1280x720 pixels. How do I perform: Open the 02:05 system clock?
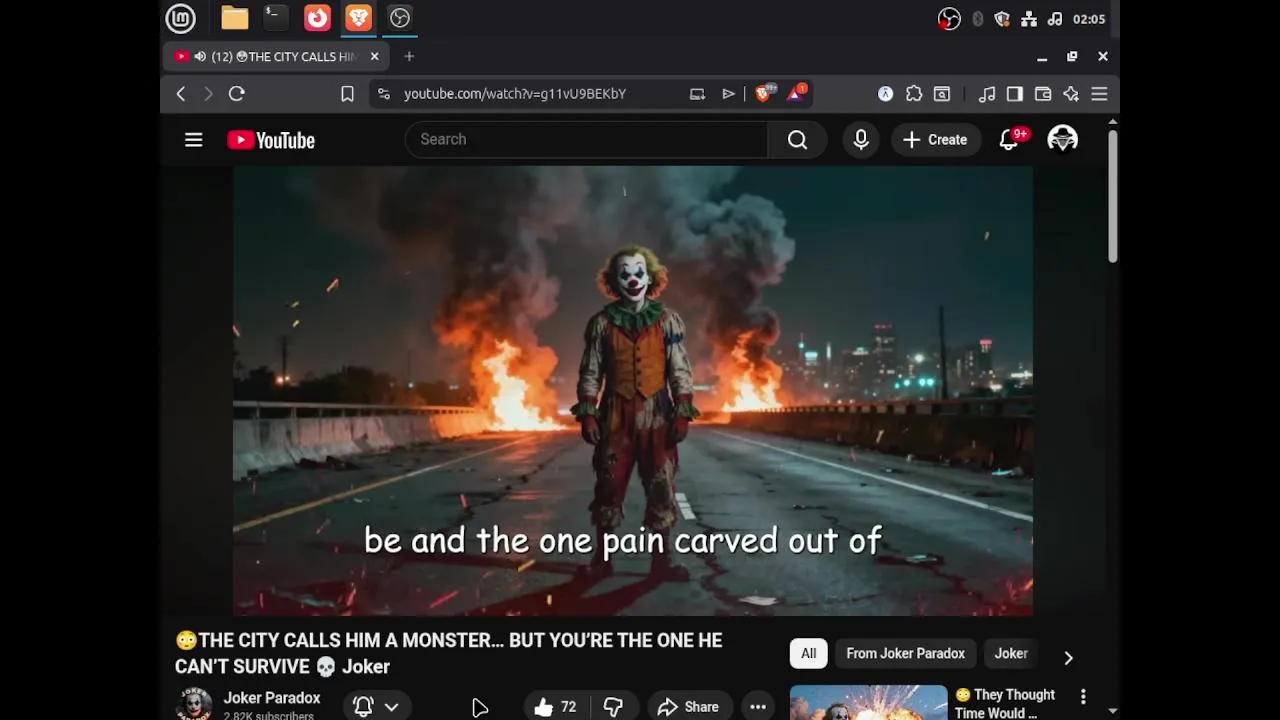[1088, 19]
